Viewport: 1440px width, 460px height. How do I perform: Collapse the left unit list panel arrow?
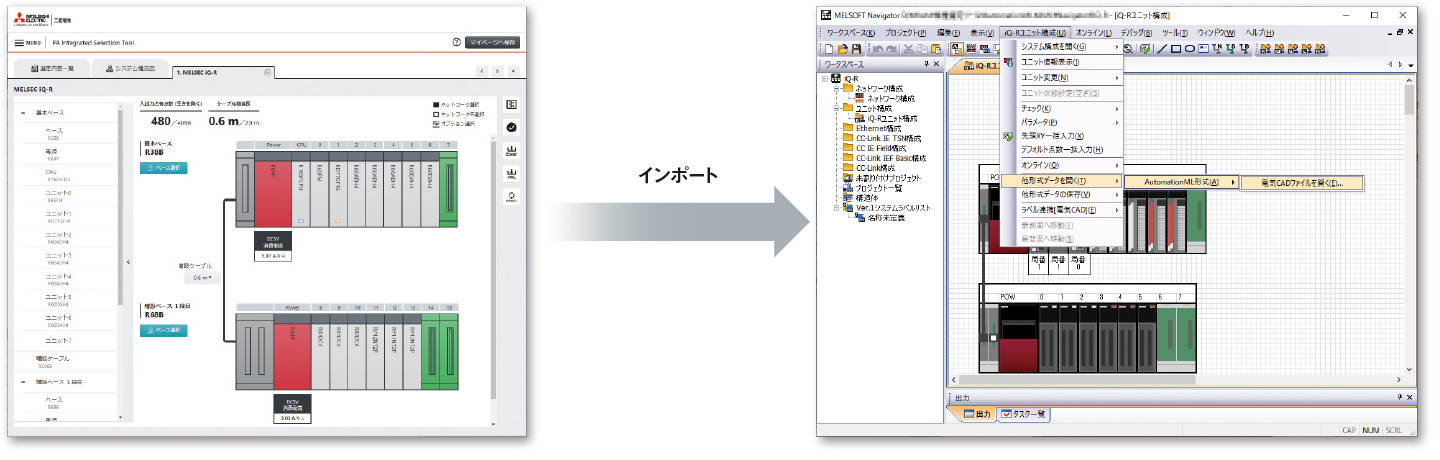(129, 262)
